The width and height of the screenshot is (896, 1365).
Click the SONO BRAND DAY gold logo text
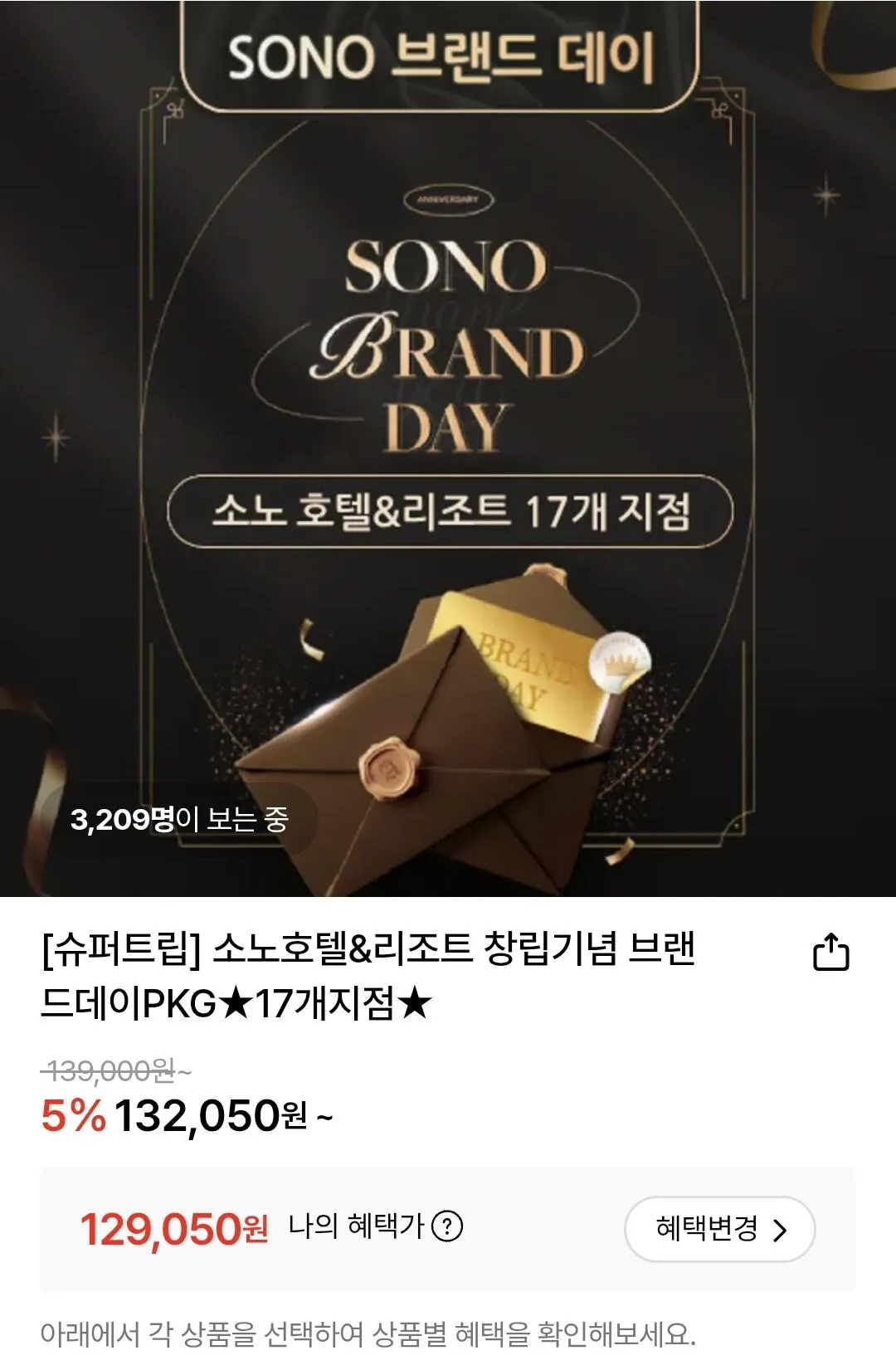[x=448, y=346]
